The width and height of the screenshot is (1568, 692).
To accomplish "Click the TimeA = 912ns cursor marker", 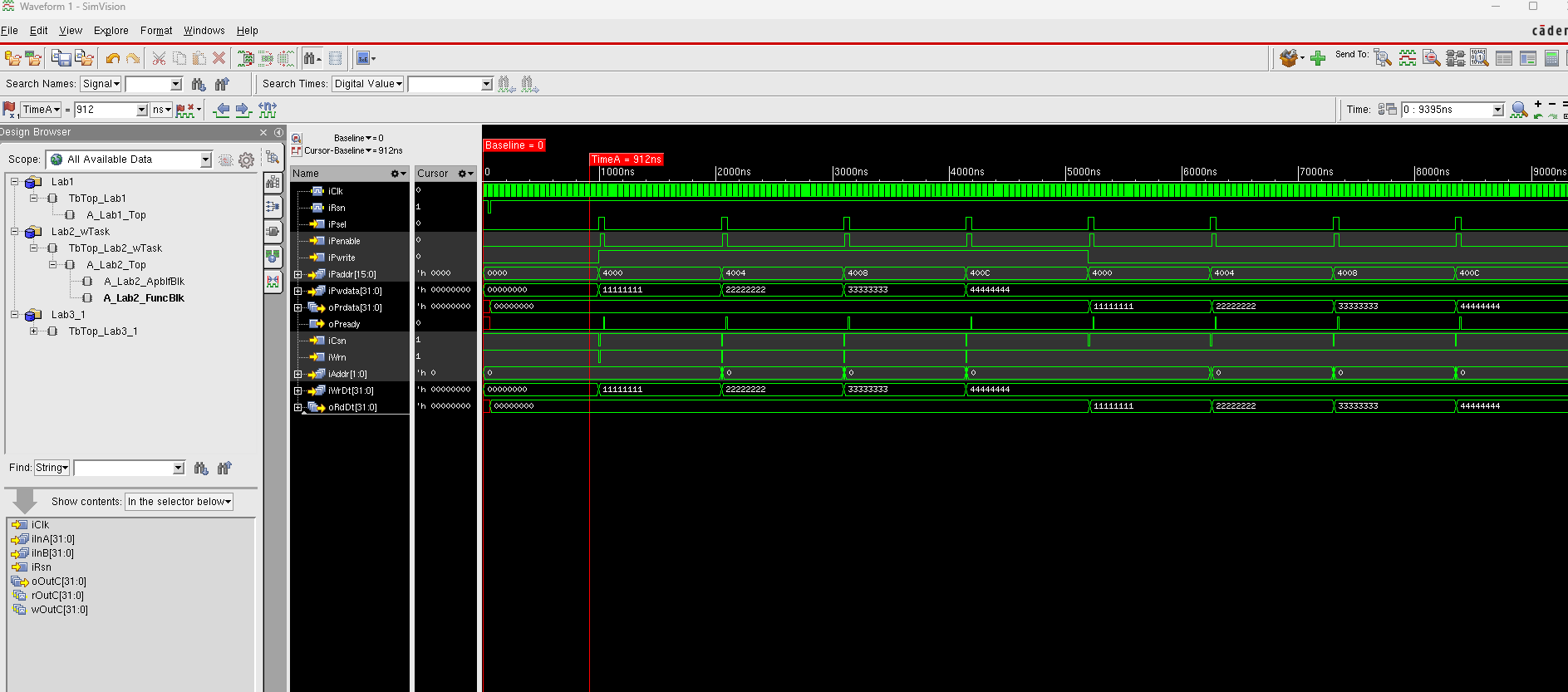I will 626,160.
